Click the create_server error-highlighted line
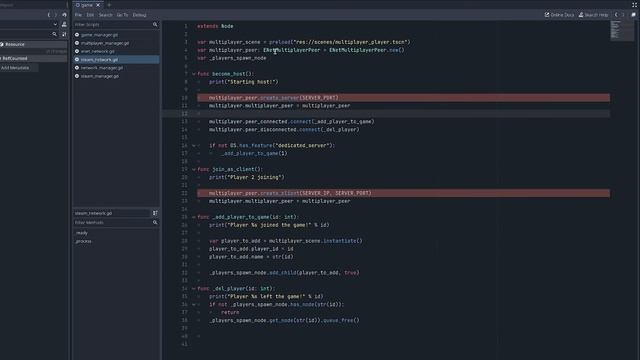The width and height of the screenshot is (640, 360). pyautogui.click(x=403, y=98)
